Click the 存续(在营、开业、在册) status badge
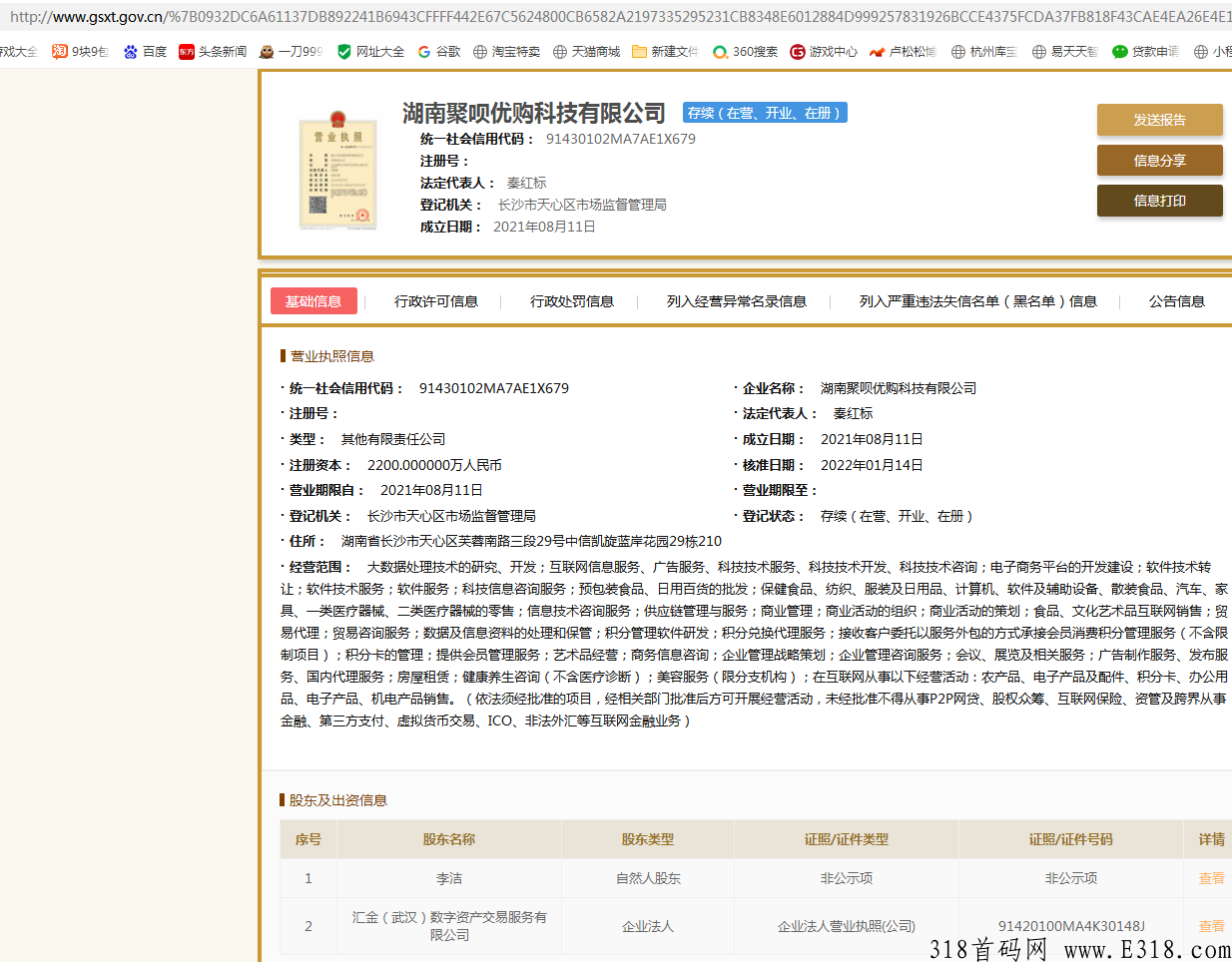This screenshot has width=1232, height=962. [765, 113]
